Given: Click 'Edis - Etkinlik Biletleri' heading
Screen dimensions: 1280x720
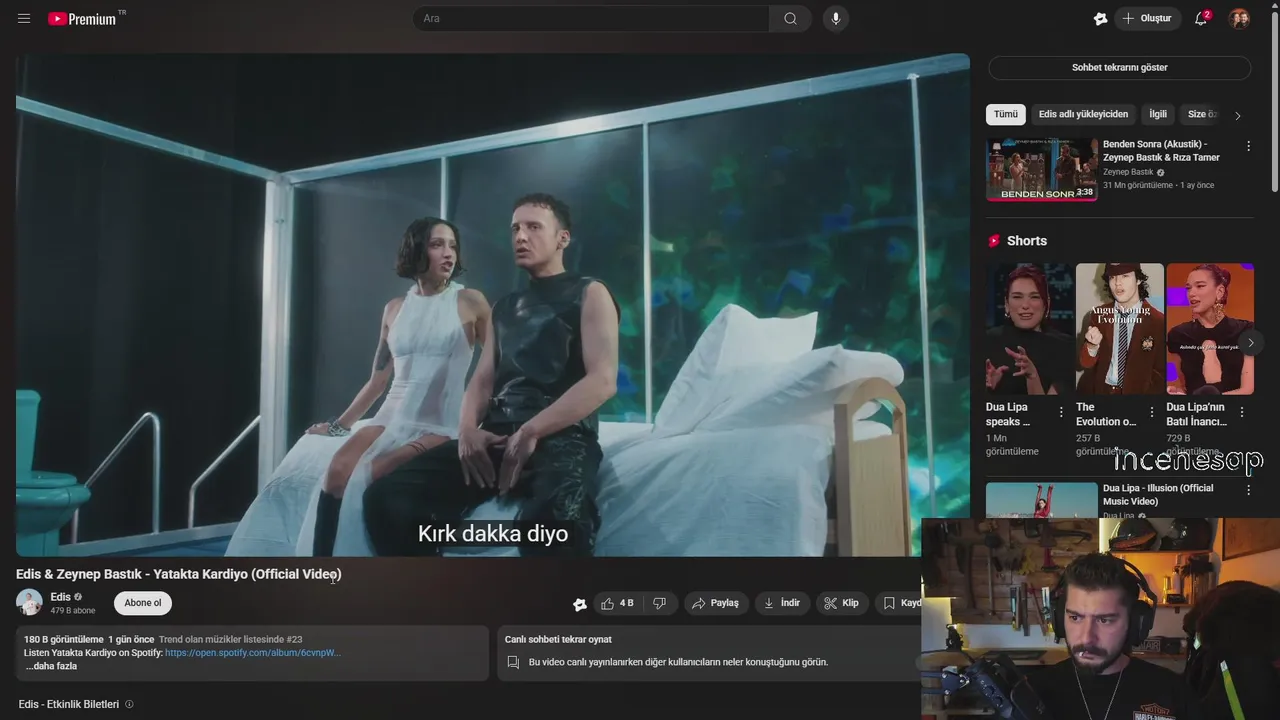Looking at the screenshot, I should coord(69,704).
